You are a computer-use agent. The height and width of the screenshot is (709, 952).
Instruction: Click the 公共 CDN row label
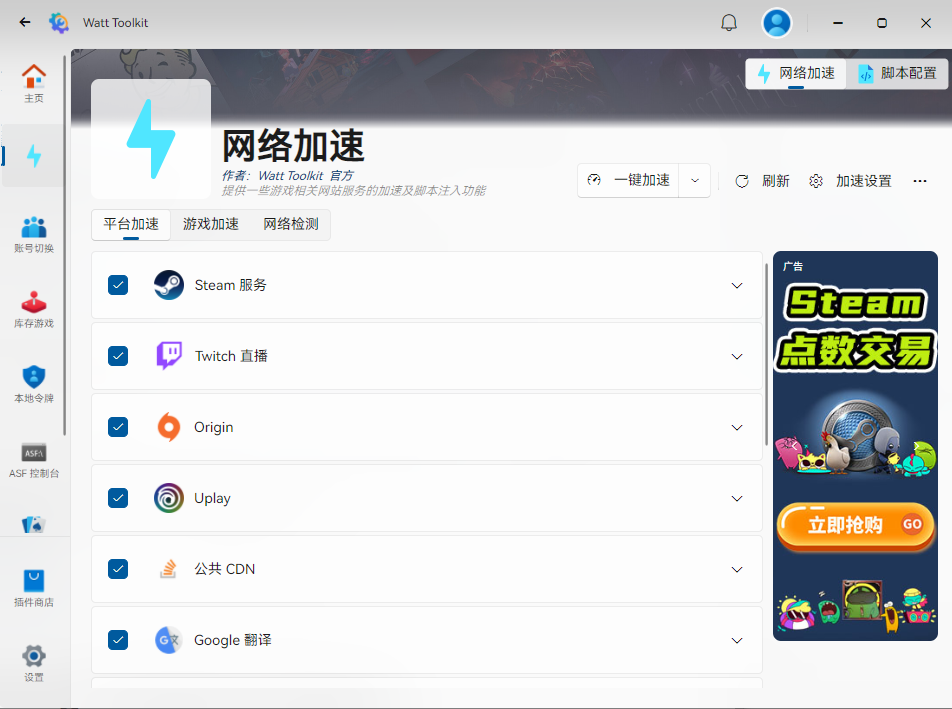(224, 569)
